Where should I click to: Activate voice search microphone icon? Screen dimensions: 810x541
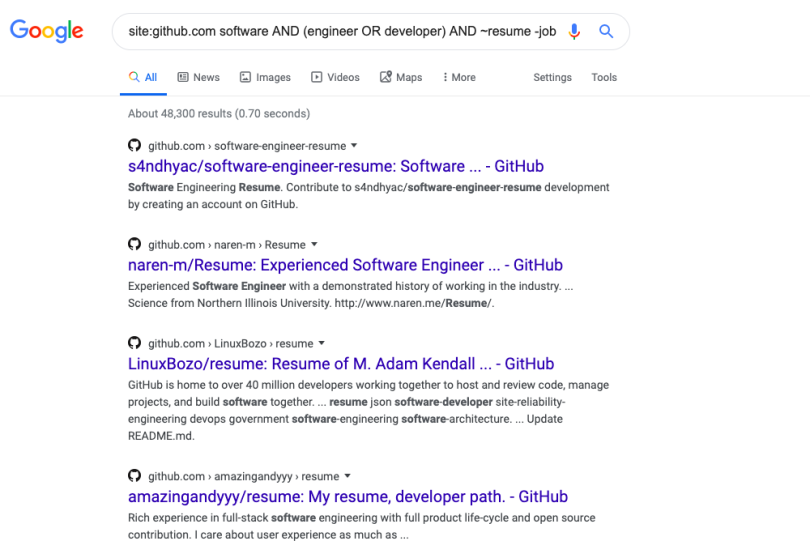(x=574, y=32)
